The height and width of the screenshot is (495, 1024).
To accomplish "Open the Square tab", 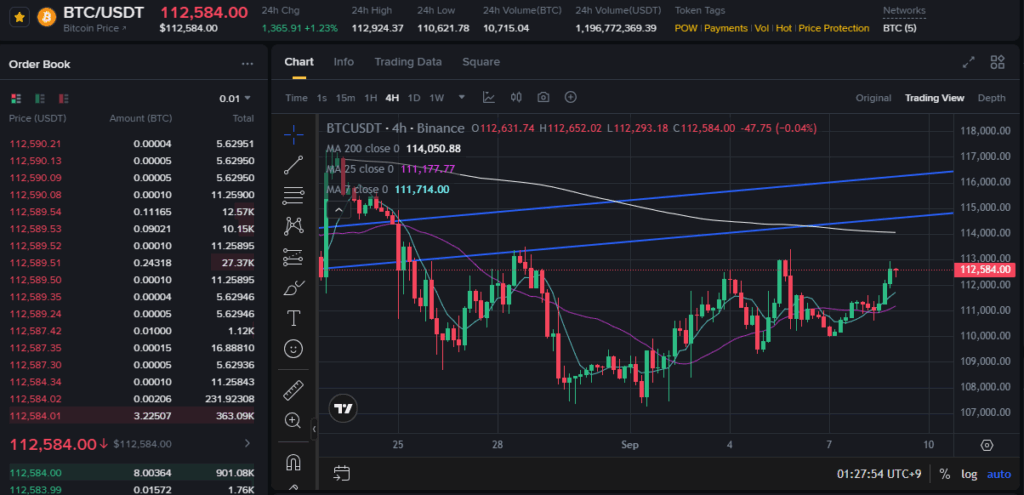I will point(481,62).
